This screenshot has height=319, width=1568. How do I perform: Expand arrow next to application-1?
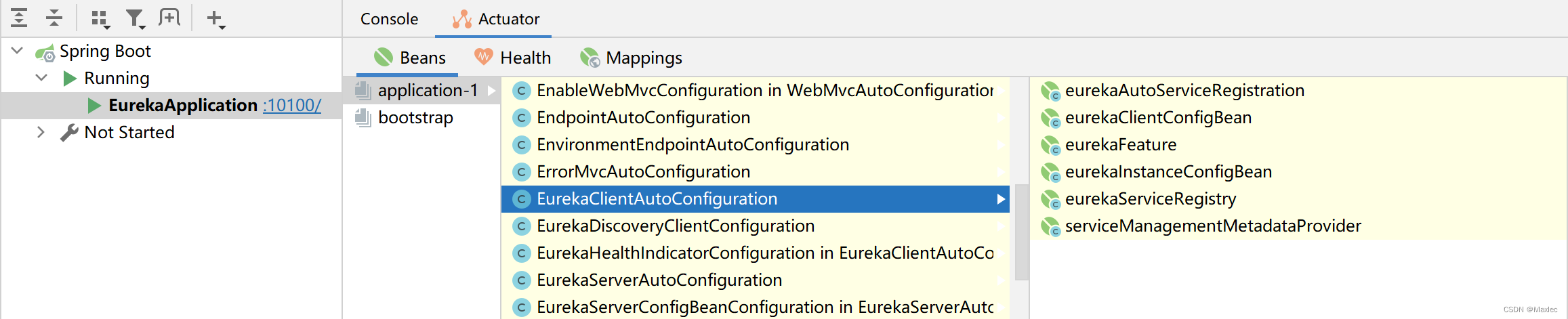tap(492, 91)
